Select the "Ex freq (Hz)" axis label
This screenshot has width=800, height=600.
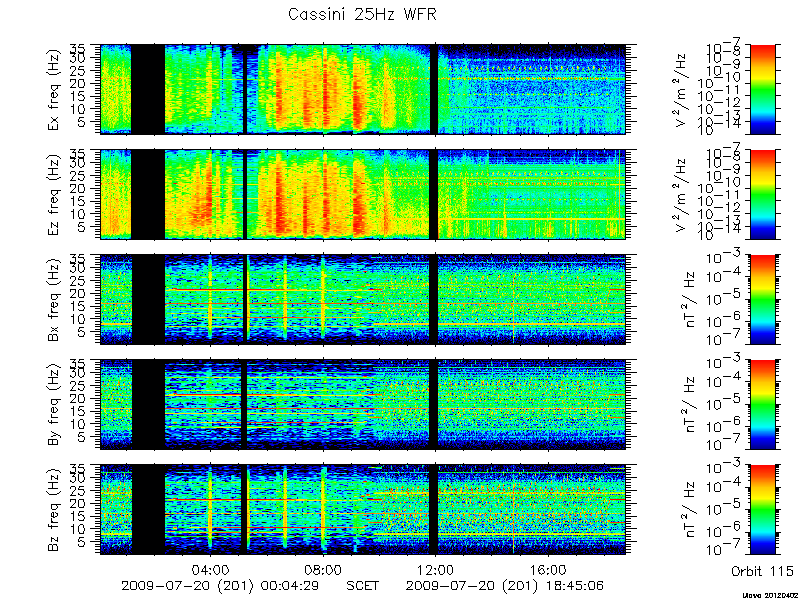click(x=54, y=89)
